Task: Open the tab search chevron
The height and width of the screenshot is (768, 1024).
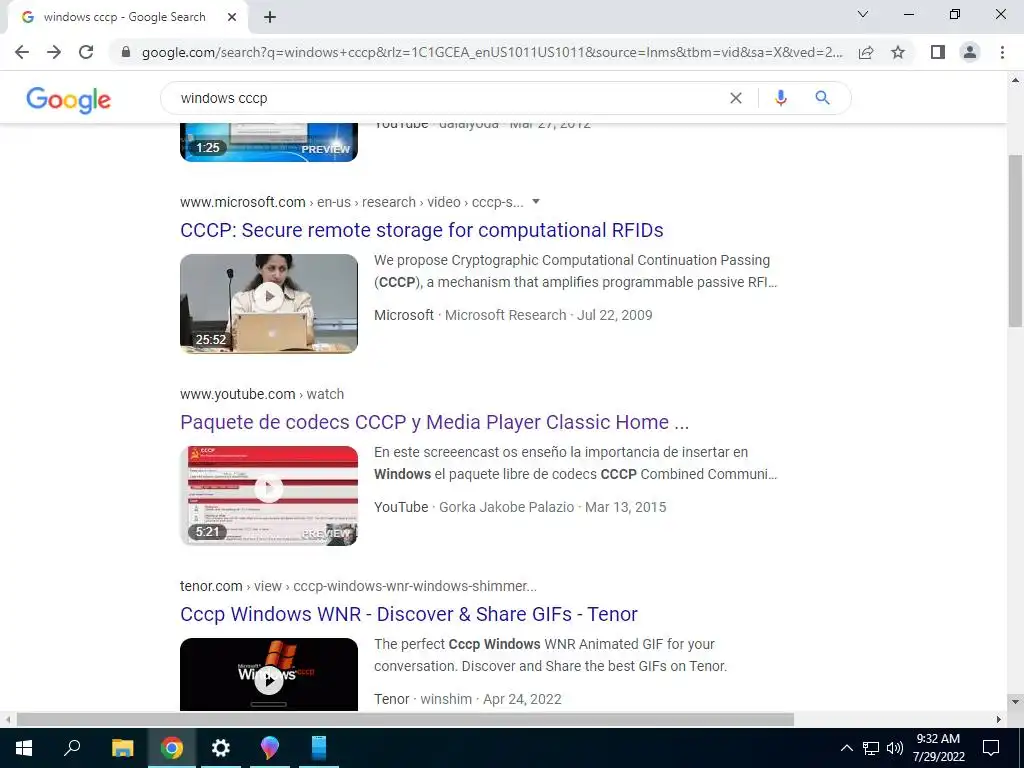Action: [x=863, y=14]
